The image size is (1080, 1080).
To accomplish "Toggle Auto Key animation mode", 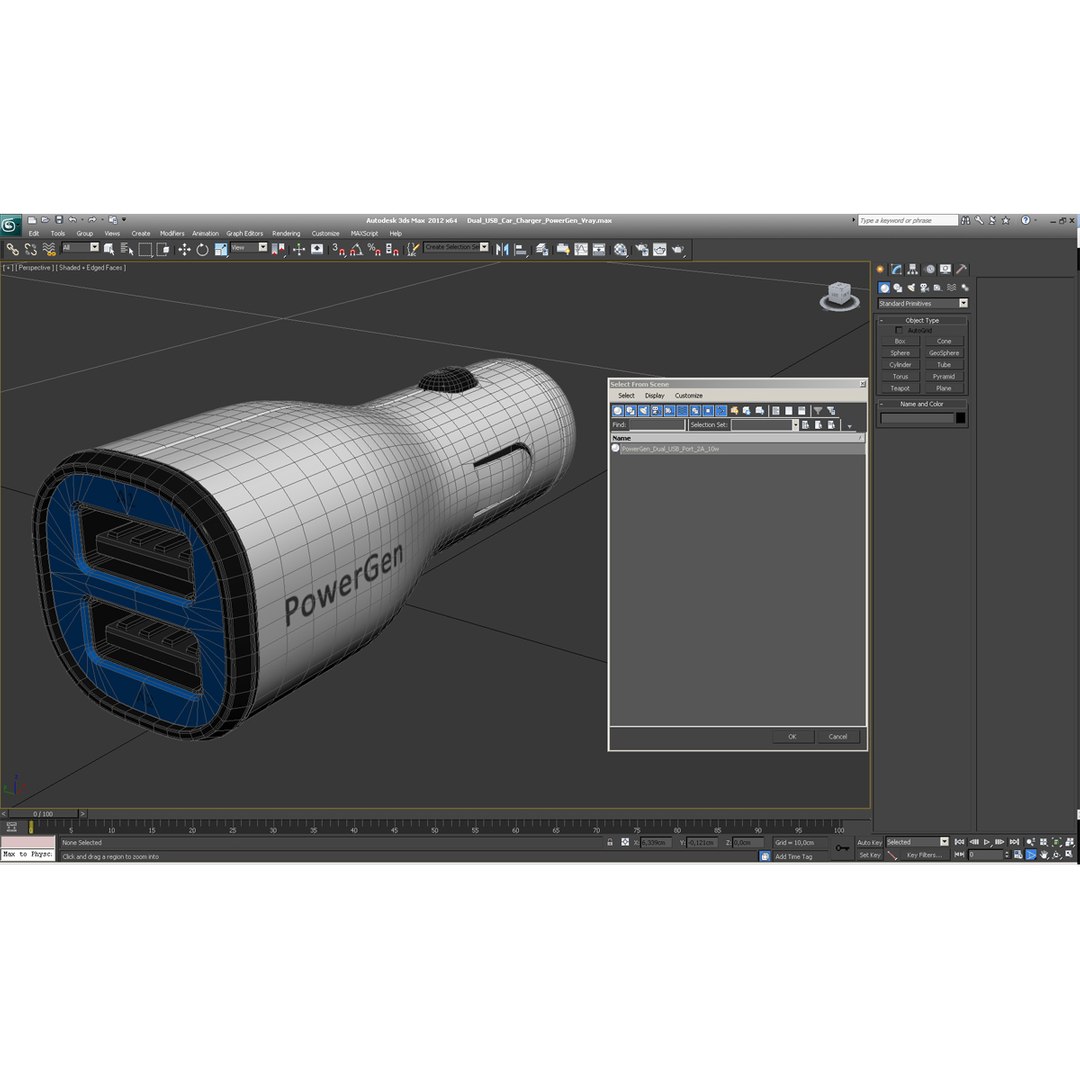I will (x=869, y=842).
